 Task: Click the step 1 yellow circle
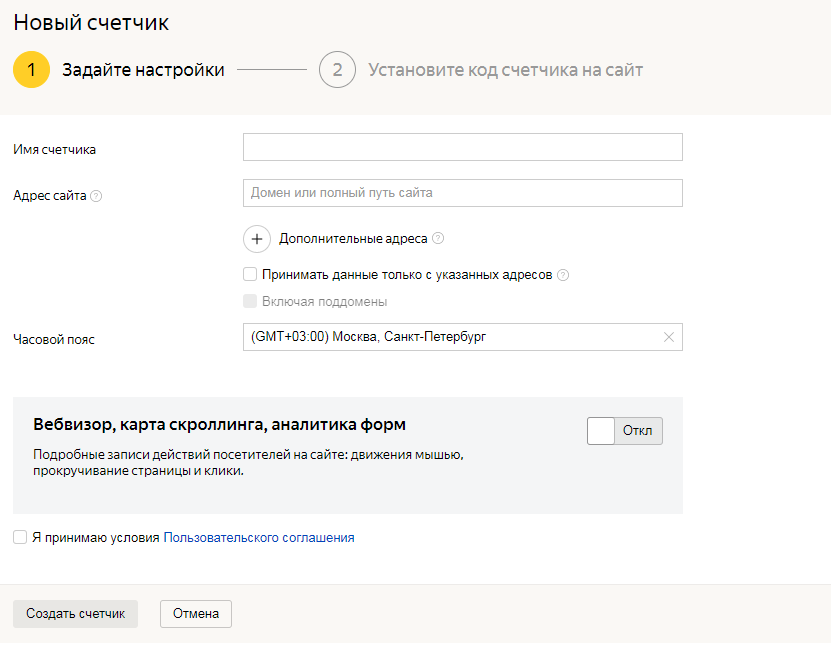(x=31, y=70)
